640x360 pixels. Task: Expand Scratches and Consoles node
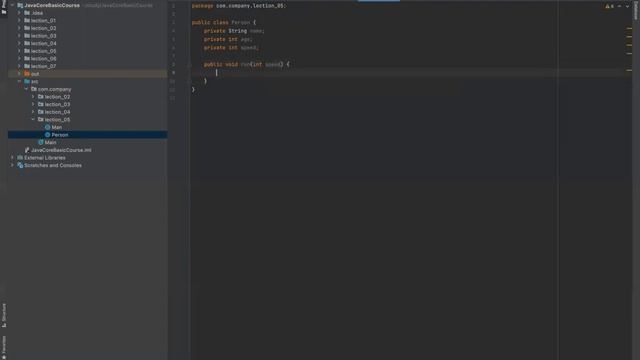(x=12, y=165)
